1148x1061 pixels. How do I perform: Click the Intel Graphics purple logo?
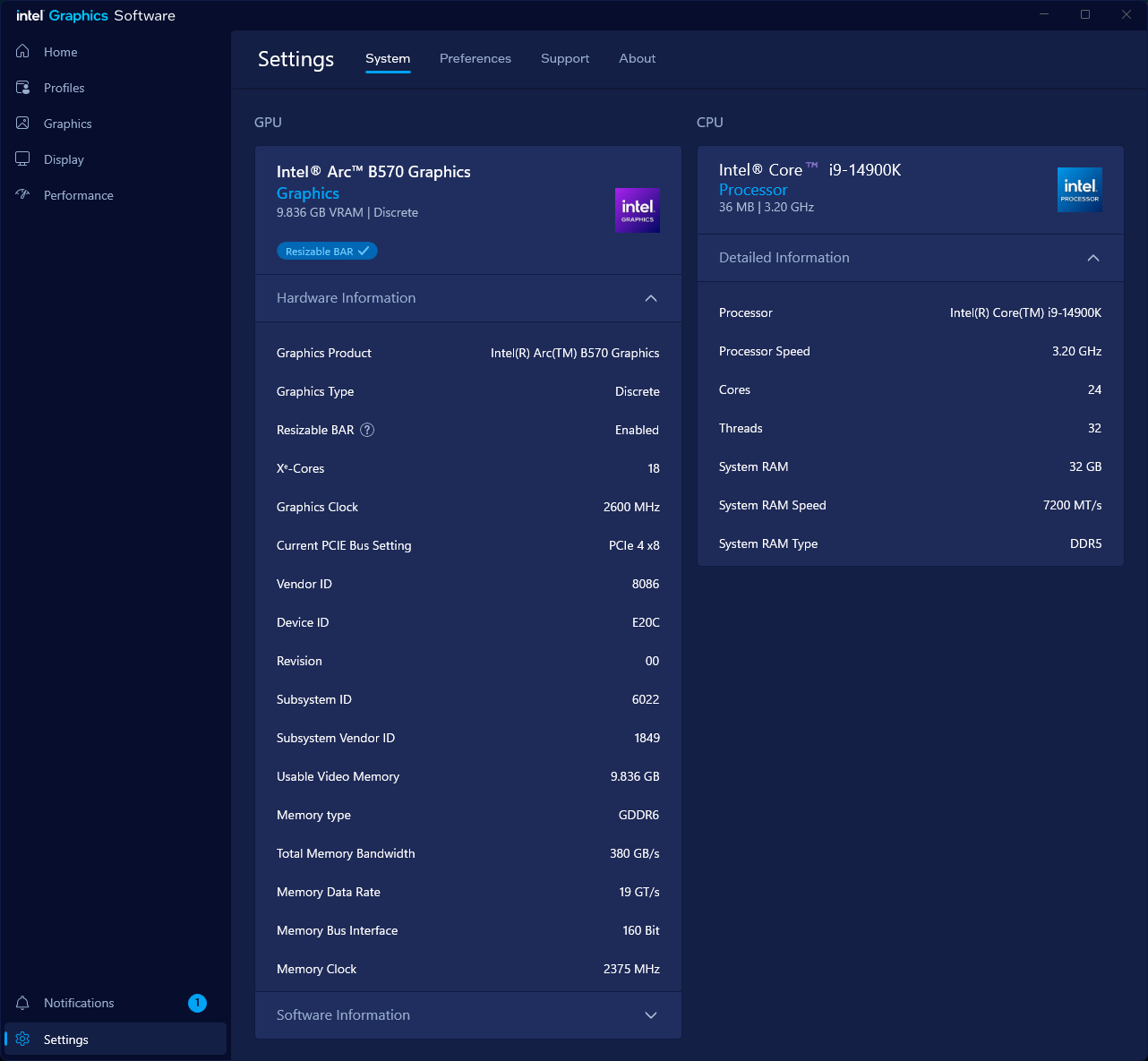coord(638,210)
